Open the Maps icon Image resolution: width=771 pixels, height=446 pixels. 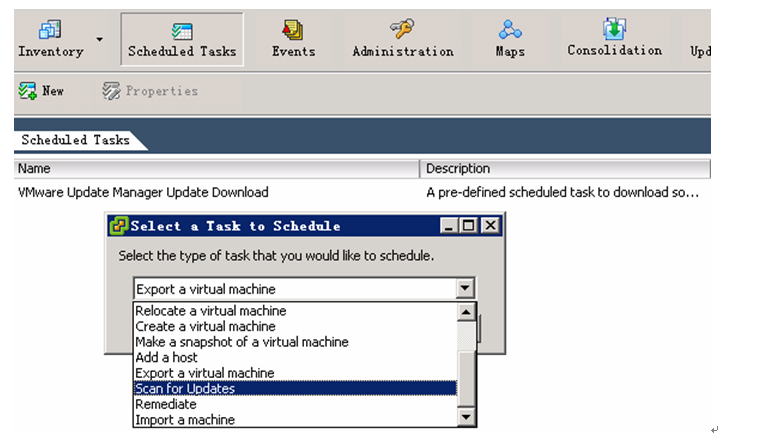pos(510,30)
